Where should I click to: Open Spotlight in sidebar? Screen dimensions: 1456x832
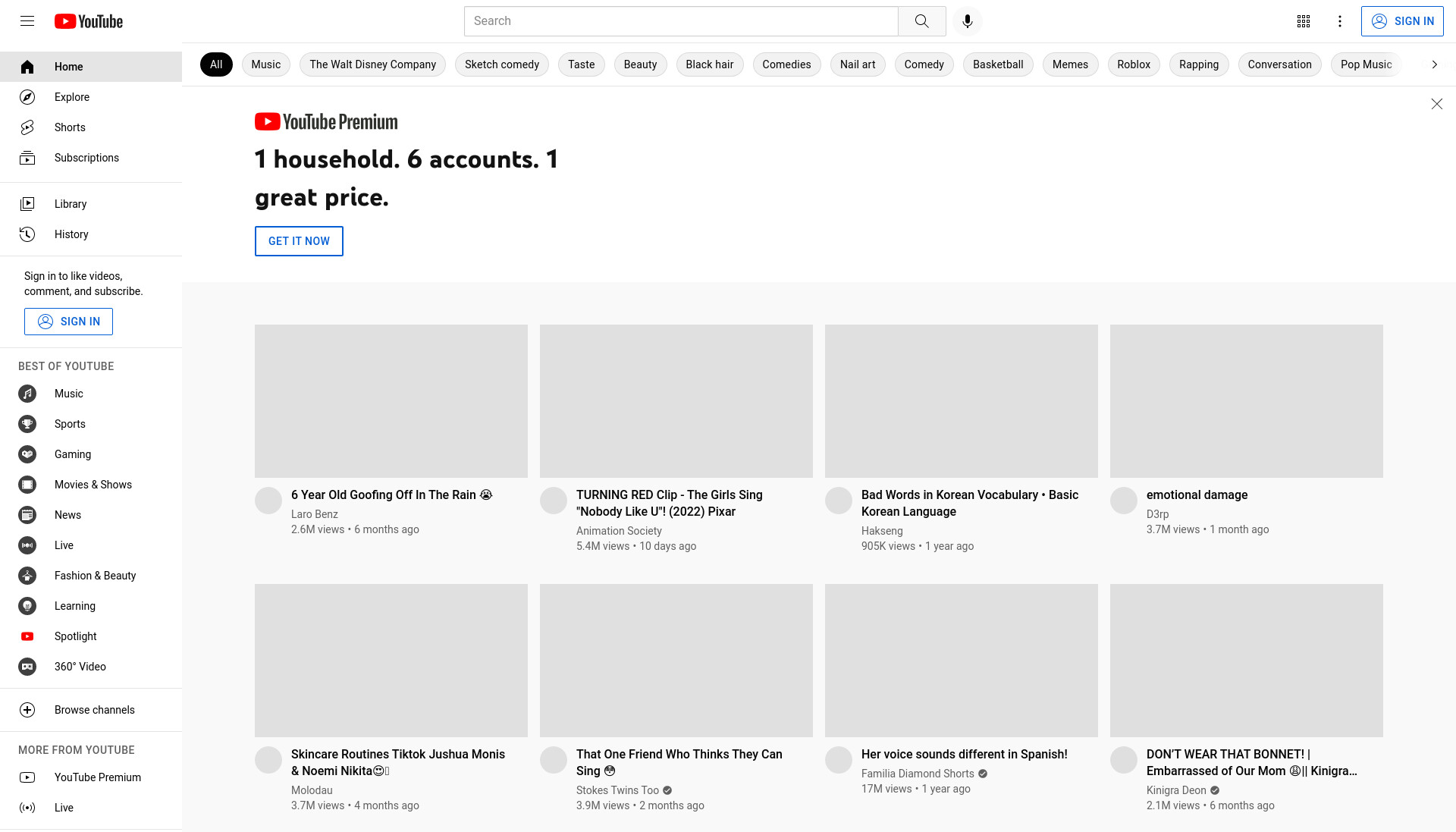(x=91, y=636)
